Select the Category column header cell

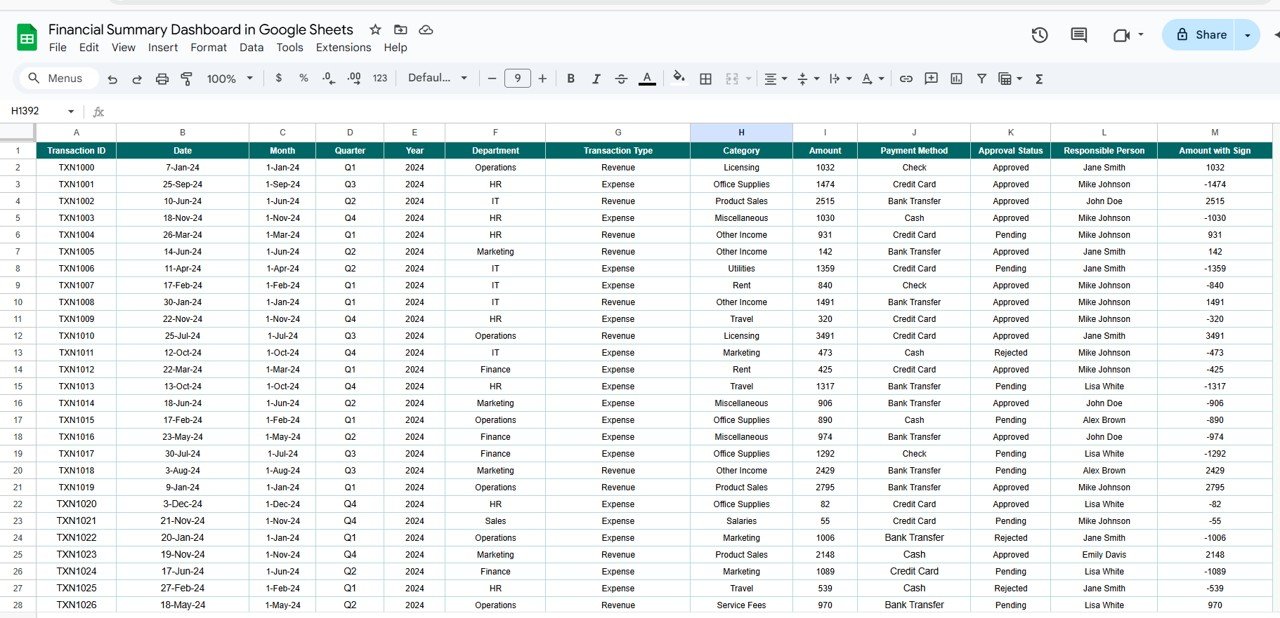(741, 151)
